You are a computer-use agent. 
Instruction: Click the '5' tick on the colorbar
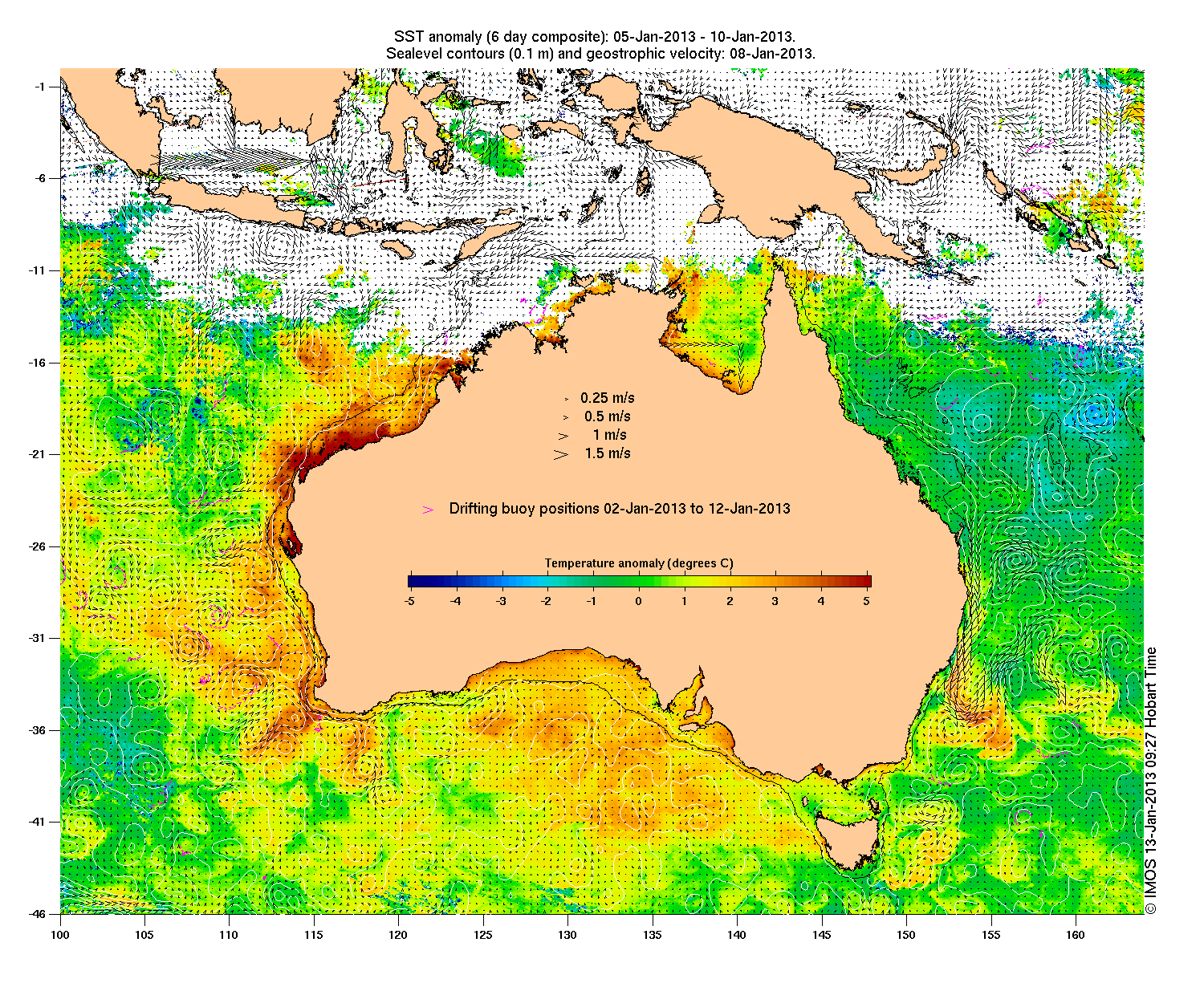pyautogui.click(x=868, y=600)
